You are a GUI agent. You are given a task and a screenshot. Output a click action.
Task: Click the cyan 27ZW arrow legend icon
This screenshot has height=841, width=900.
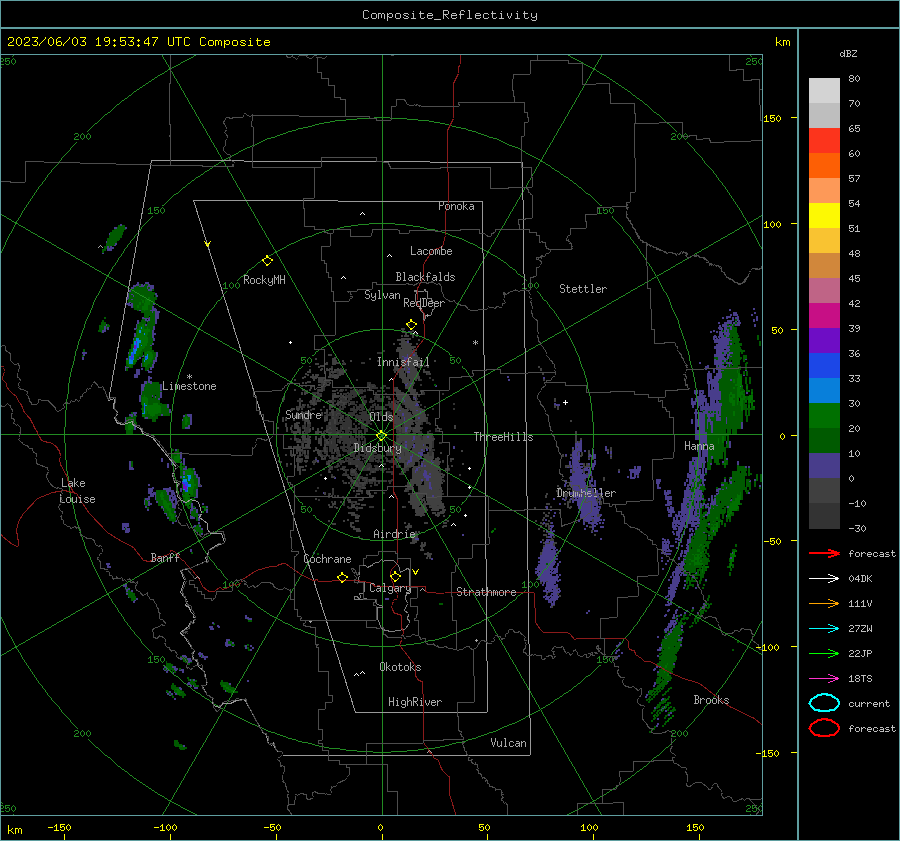824,629
